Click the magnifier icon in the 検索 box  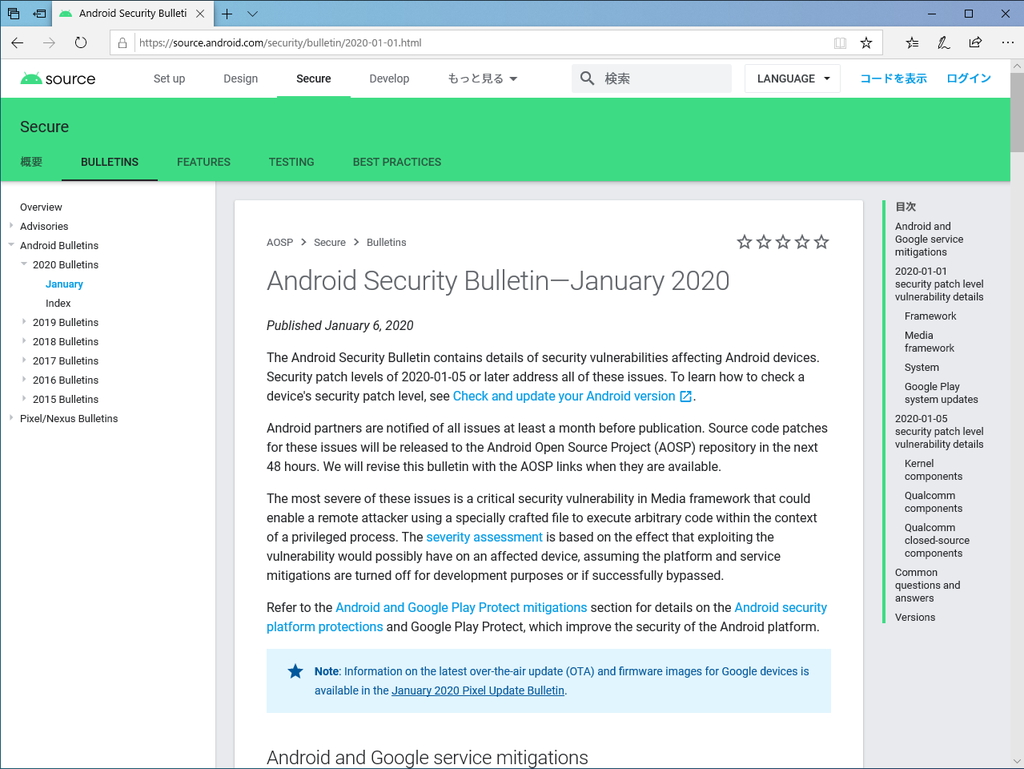pos(587,77)
